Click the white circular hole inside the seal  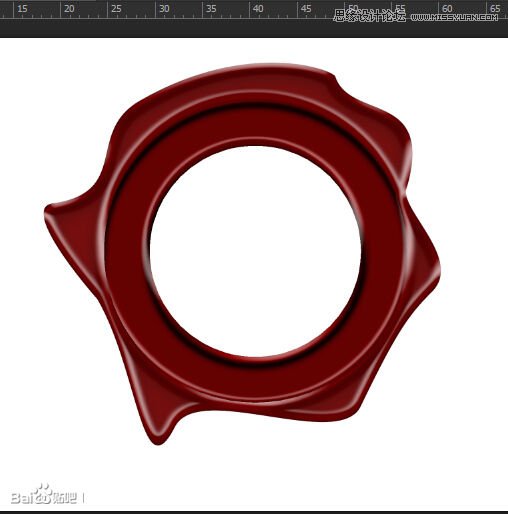[x=255, y=251]
